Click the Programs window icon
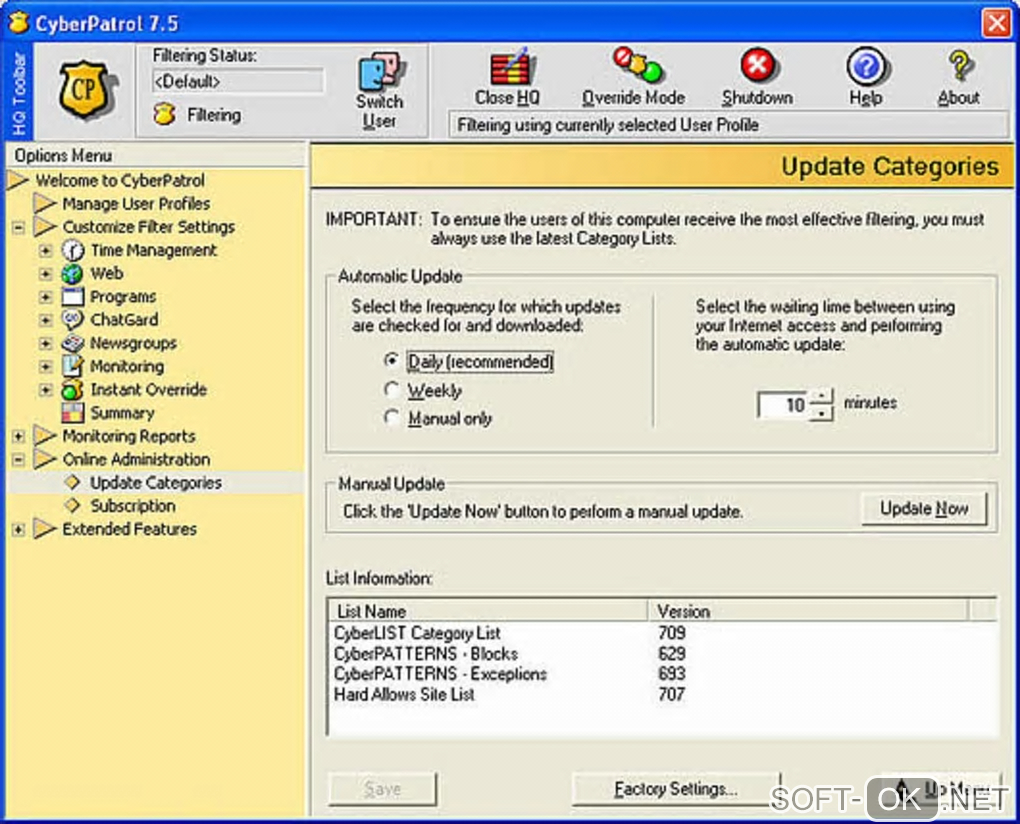Screen dimensions: 1020x824 (72, 297)
